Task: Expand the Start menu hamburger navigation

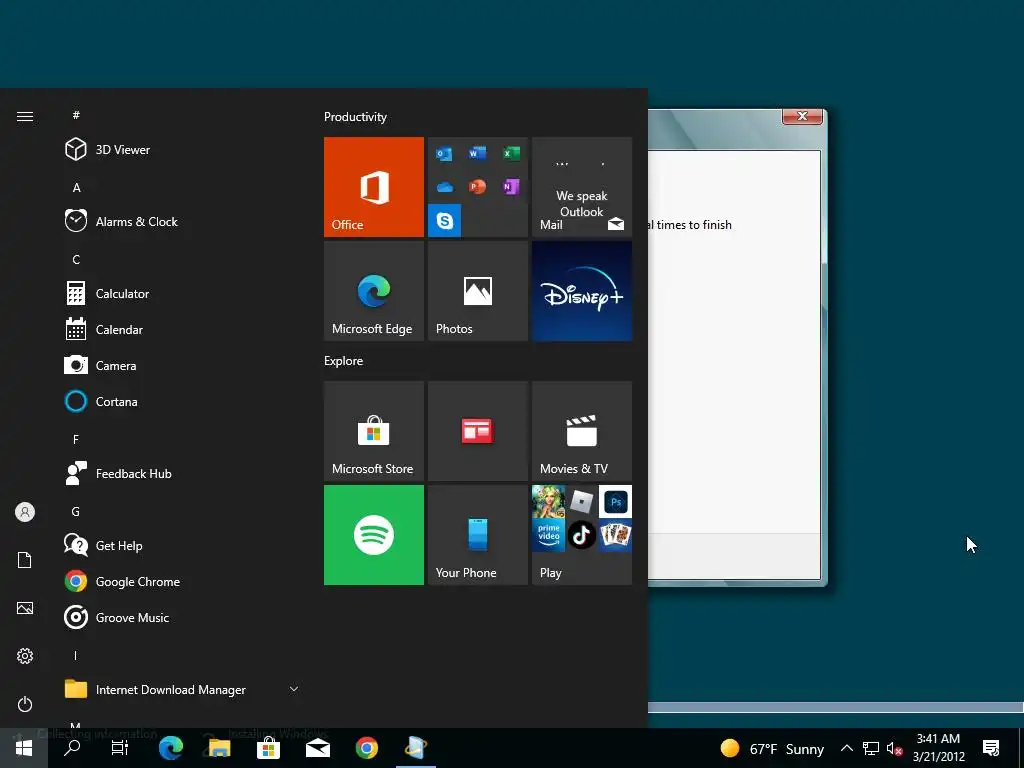Action: tap(25, 116)
